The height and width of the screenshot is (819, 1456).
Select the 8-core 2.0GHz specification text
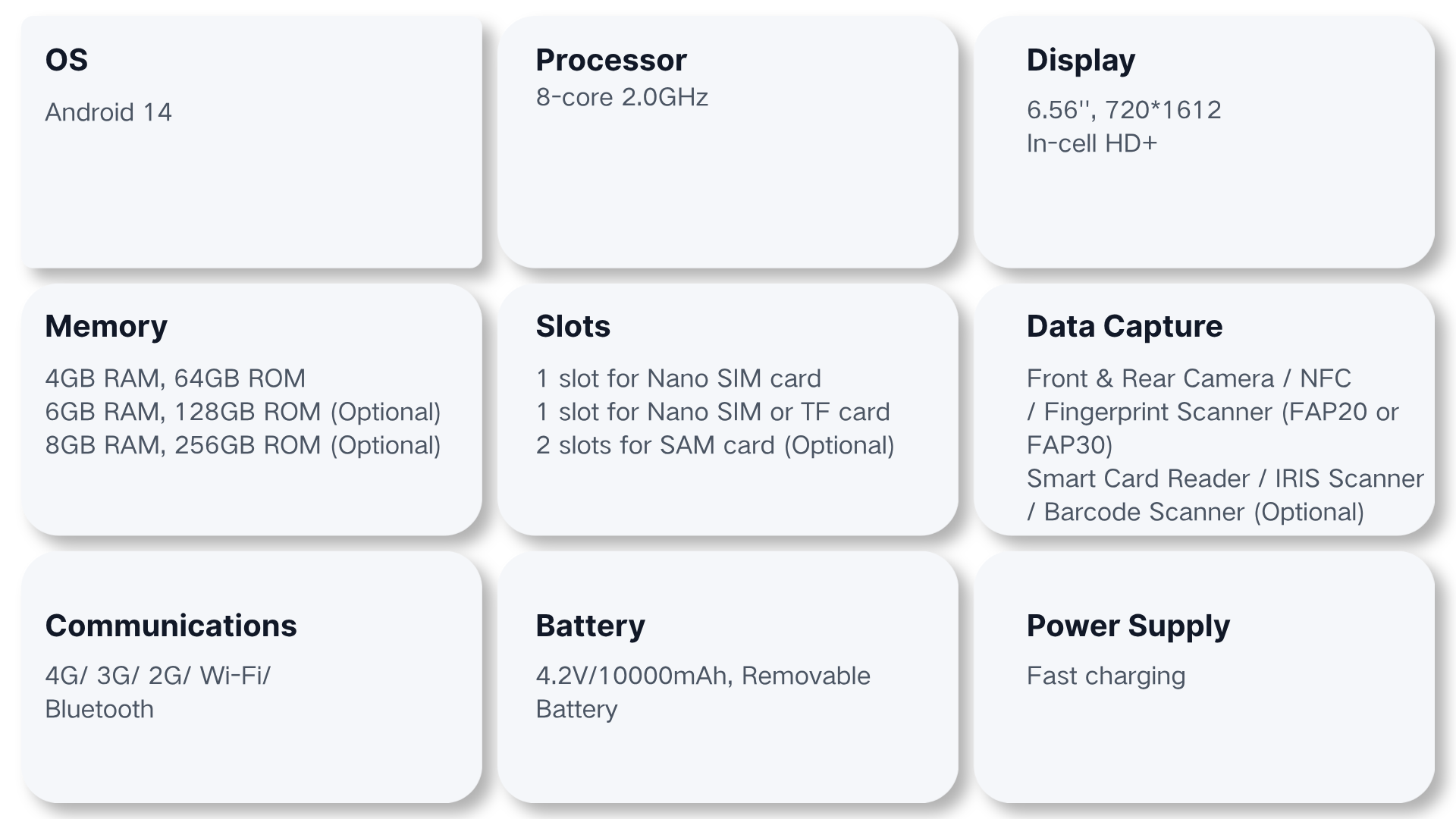coord(622,97)
